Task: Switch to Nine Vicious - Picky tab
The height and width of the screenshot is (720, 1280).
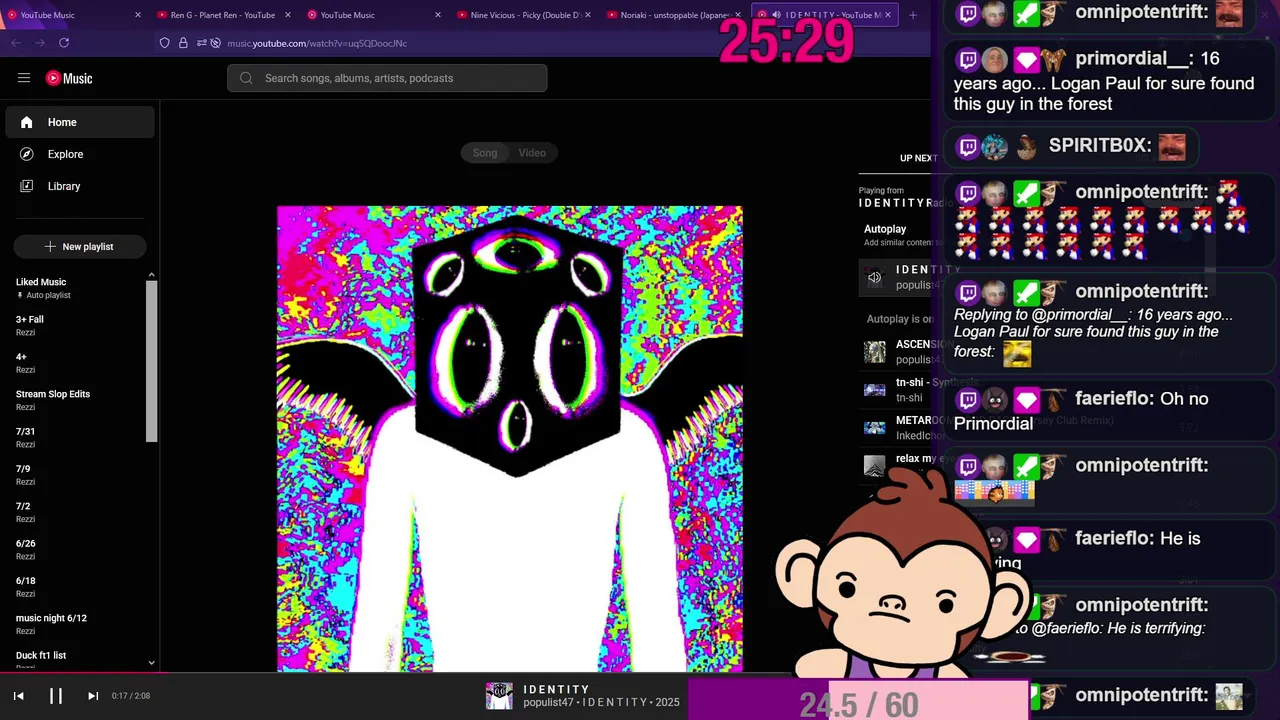Action: [x=525, y=15]
